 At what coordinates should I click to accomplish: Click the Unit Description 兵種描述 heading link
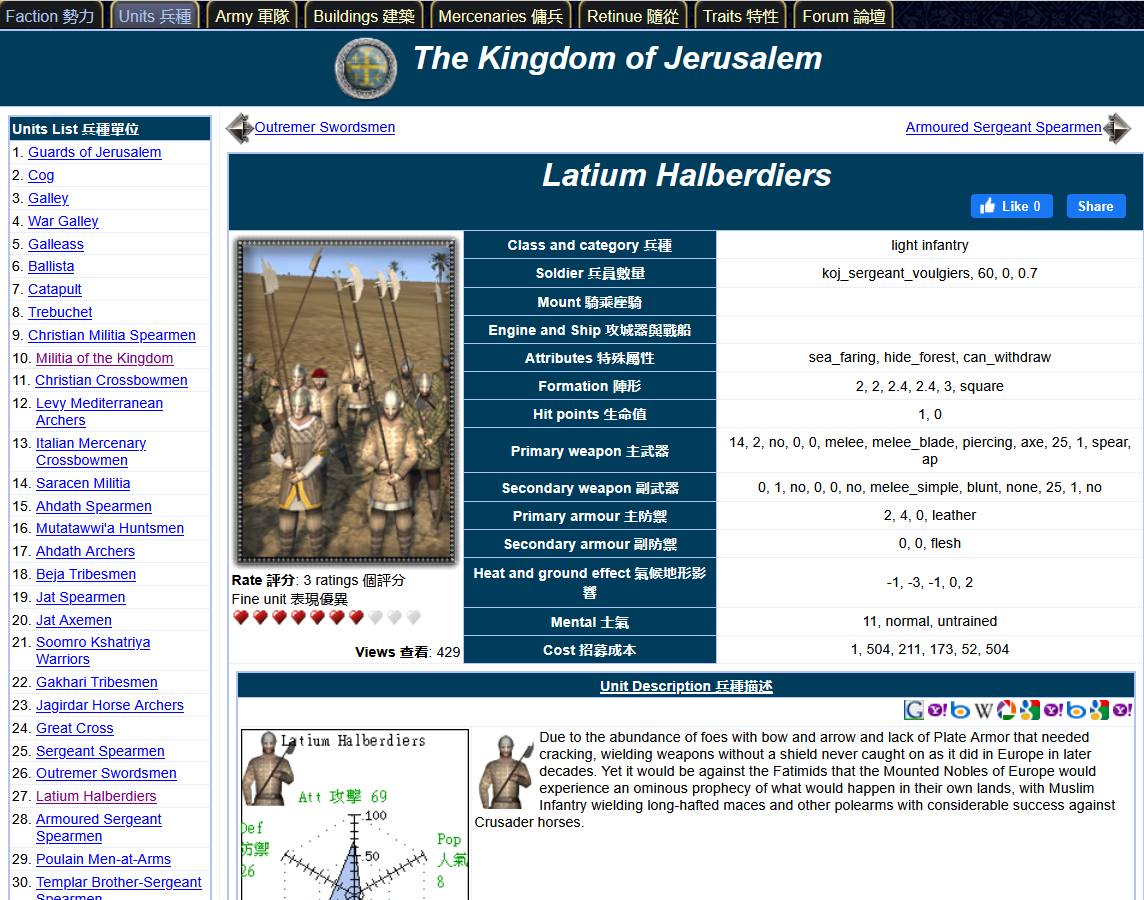click(686, 686)
